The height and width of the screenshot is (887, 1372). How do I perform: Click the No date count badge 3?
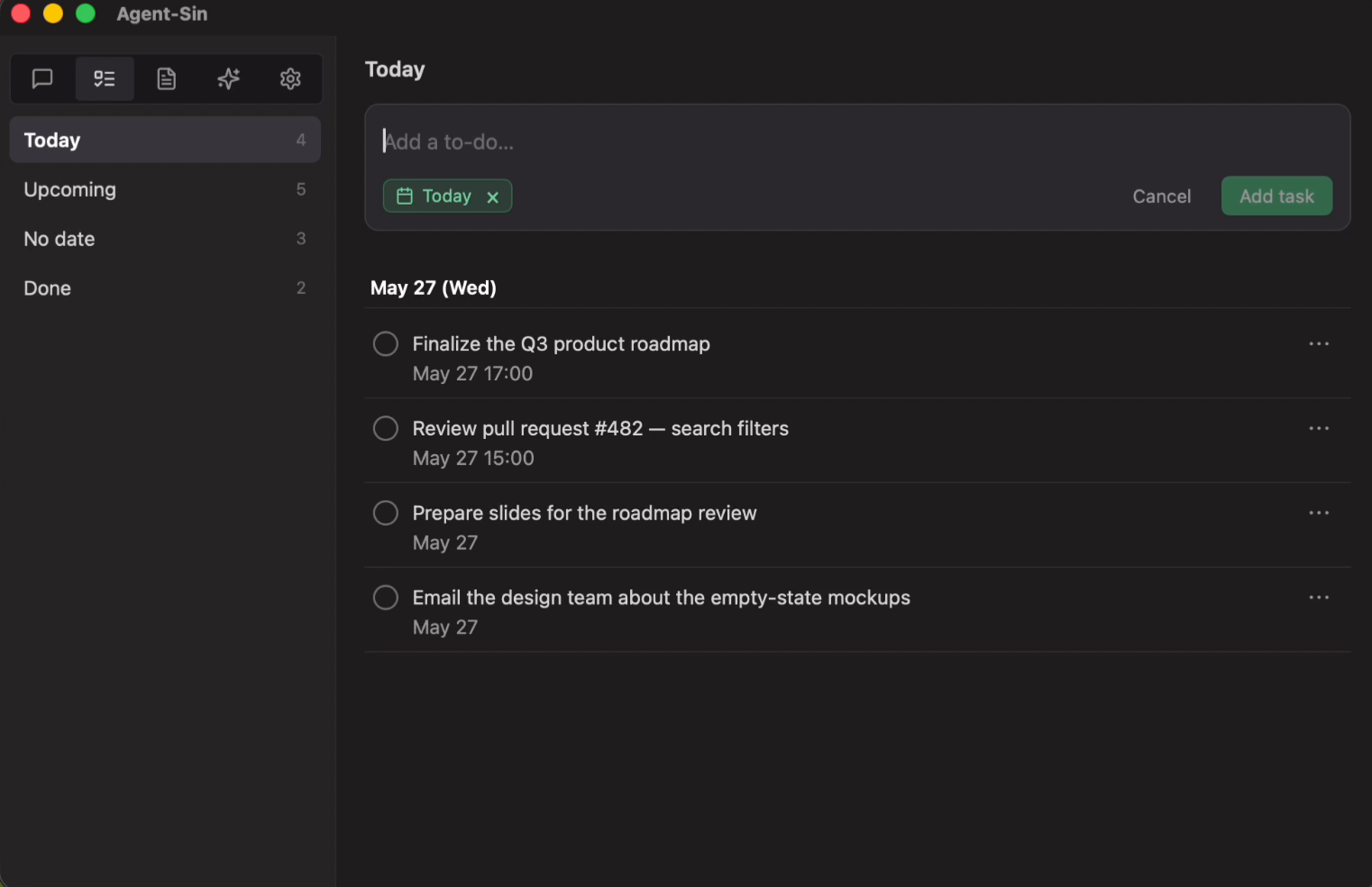click(301, 239)
